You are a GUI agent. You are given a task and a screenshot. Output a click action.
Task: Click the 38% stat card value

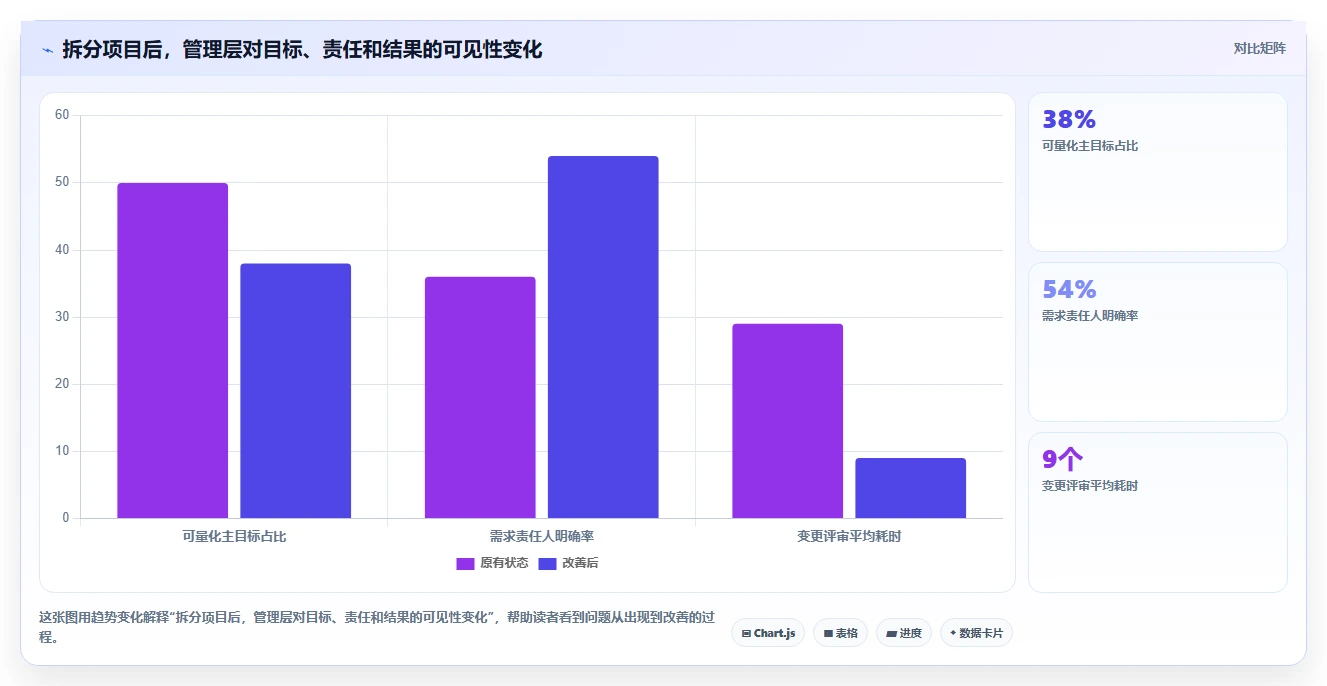[x=1069, y=119]
